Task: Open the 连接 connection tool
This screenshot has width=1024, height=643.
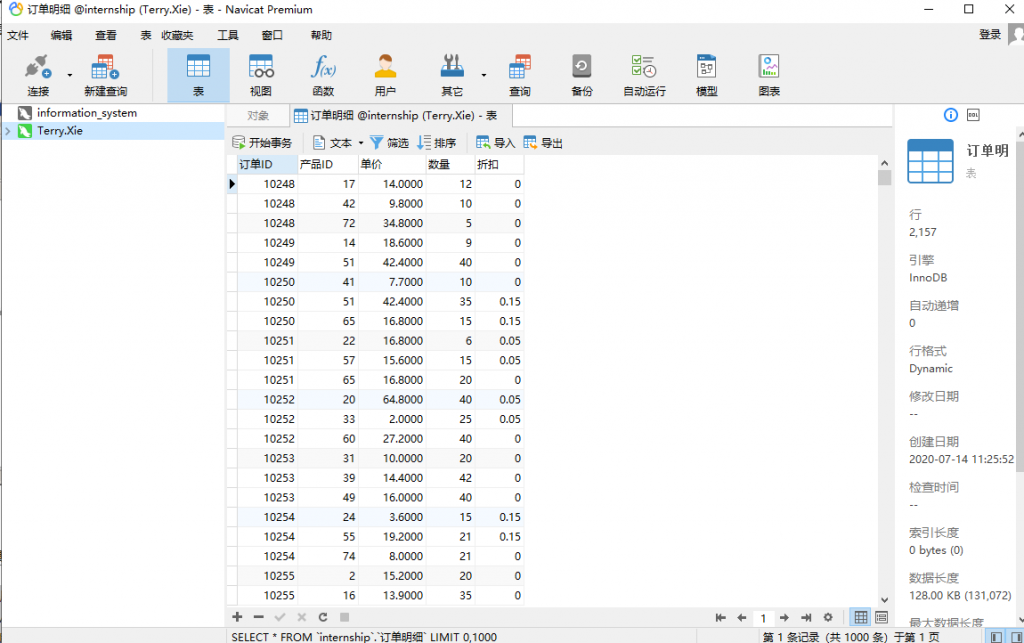Action: (37, 76)
